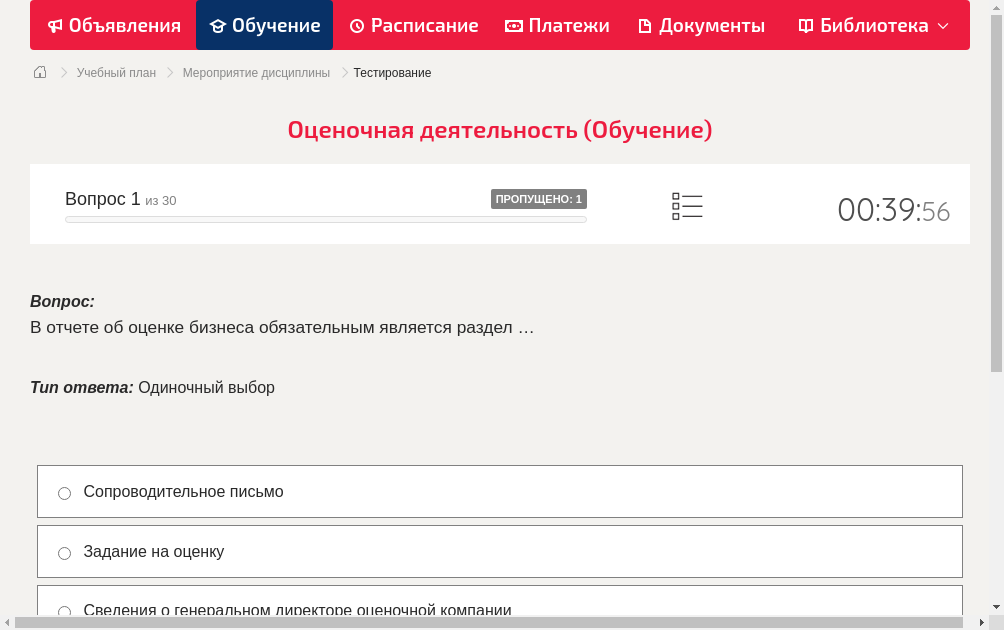Click the document icon on Документы
The height and width of the screenshot is (630, 1004).
[x=644, y=25]
